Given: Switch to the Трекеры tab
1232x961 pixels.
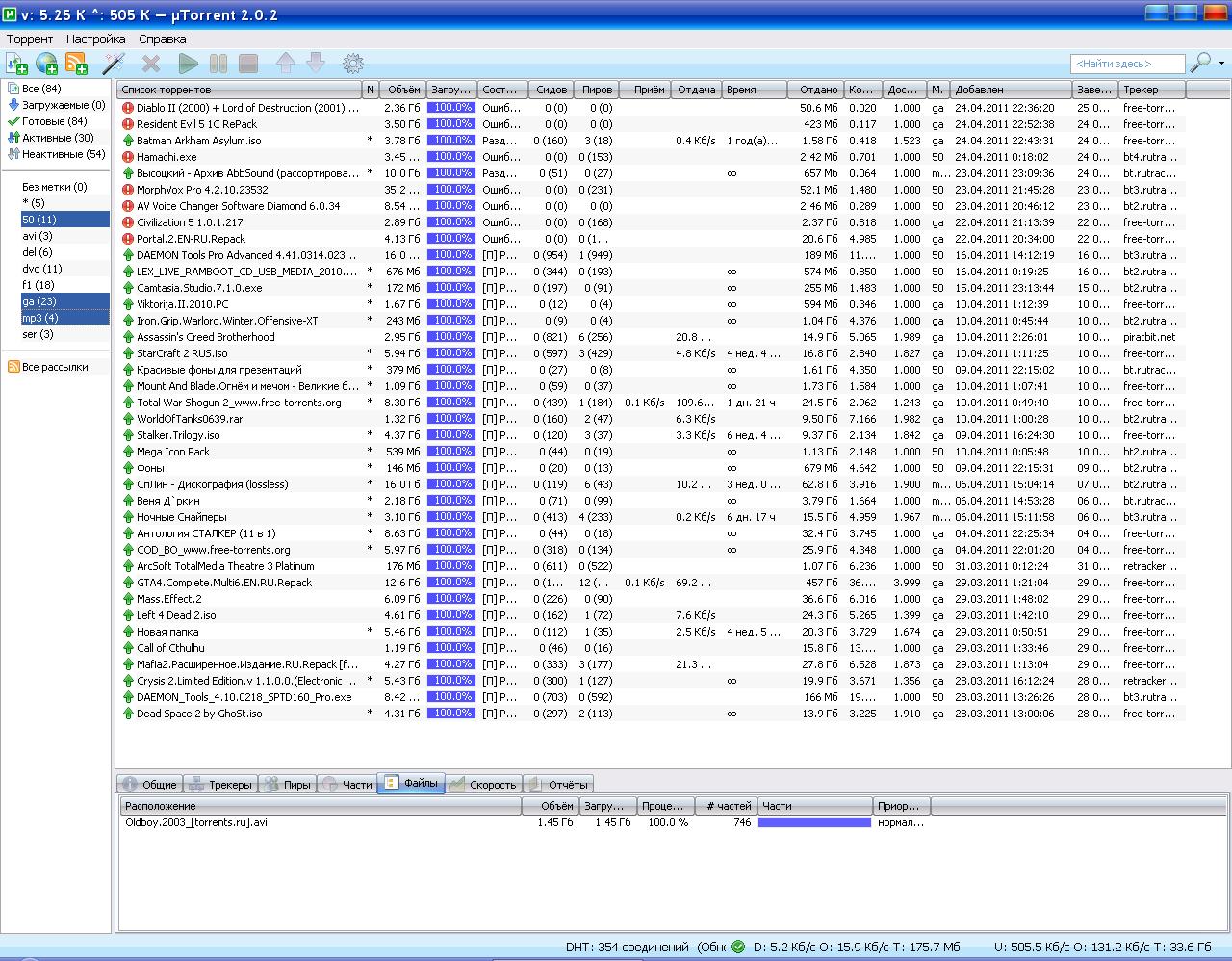Looking at the screenshot, I should pyautogui.click(x=219, y=785).
